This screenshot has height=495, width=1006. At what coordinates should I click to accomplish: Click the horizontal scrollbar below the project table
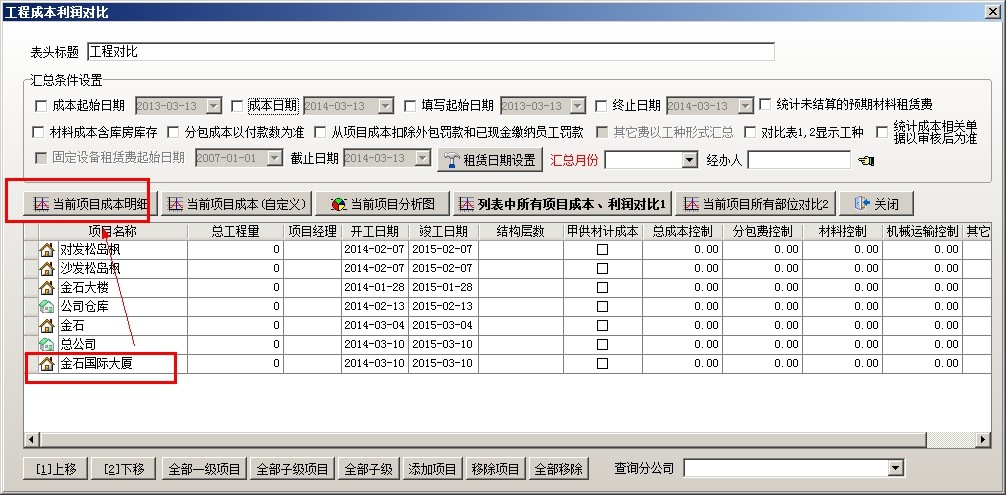(x=500, y=440)
